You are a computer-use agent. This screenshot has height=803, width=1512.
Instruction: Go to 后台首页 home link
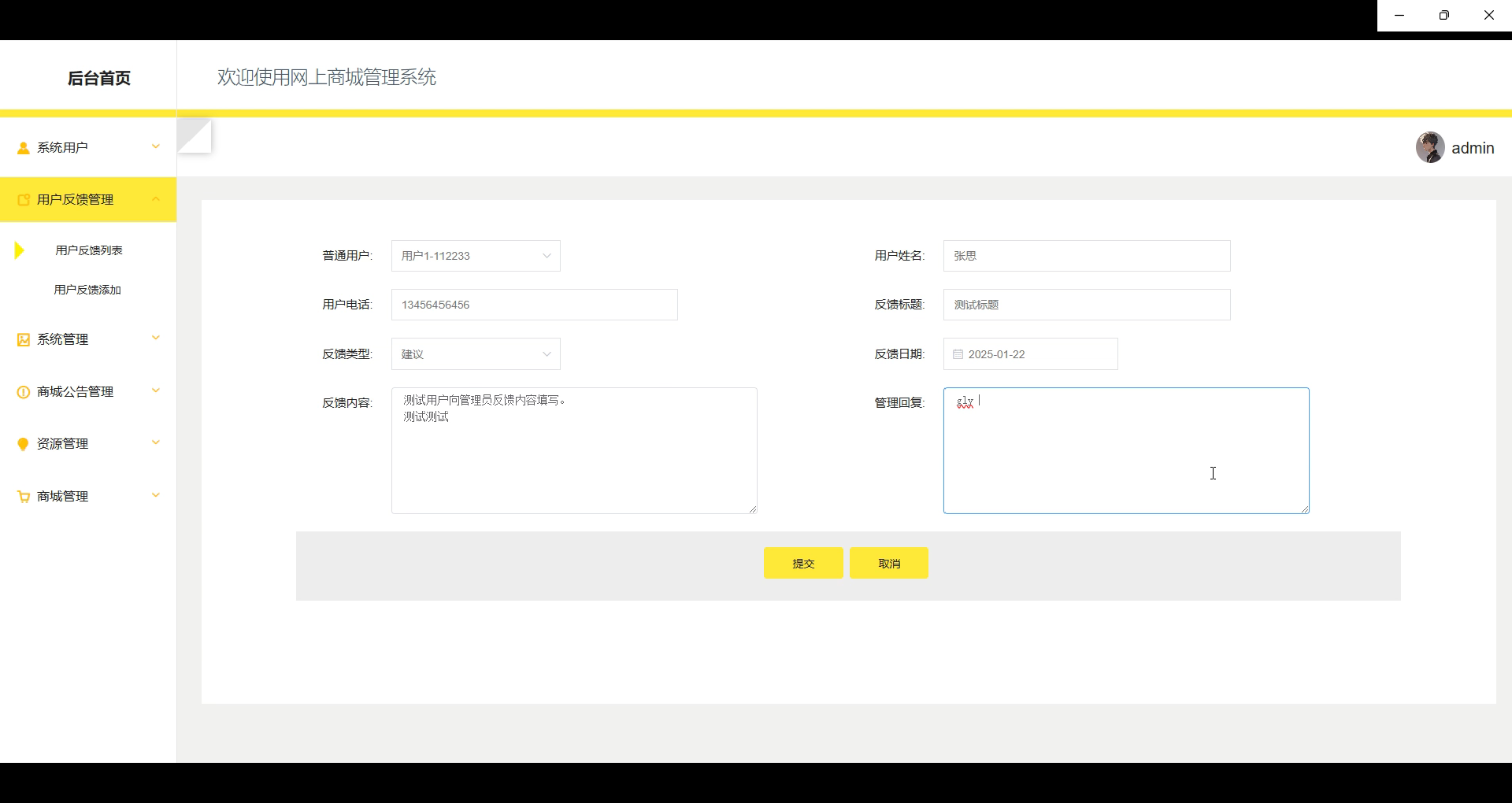pos(99,78)
